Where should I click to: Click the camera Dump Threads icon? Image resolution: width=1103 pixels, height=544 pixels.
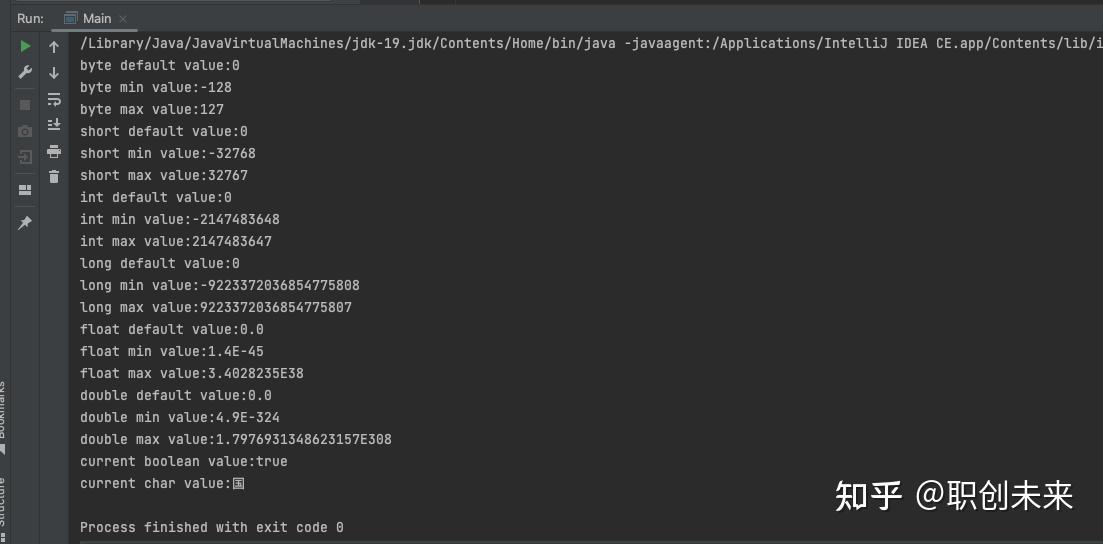25,131
